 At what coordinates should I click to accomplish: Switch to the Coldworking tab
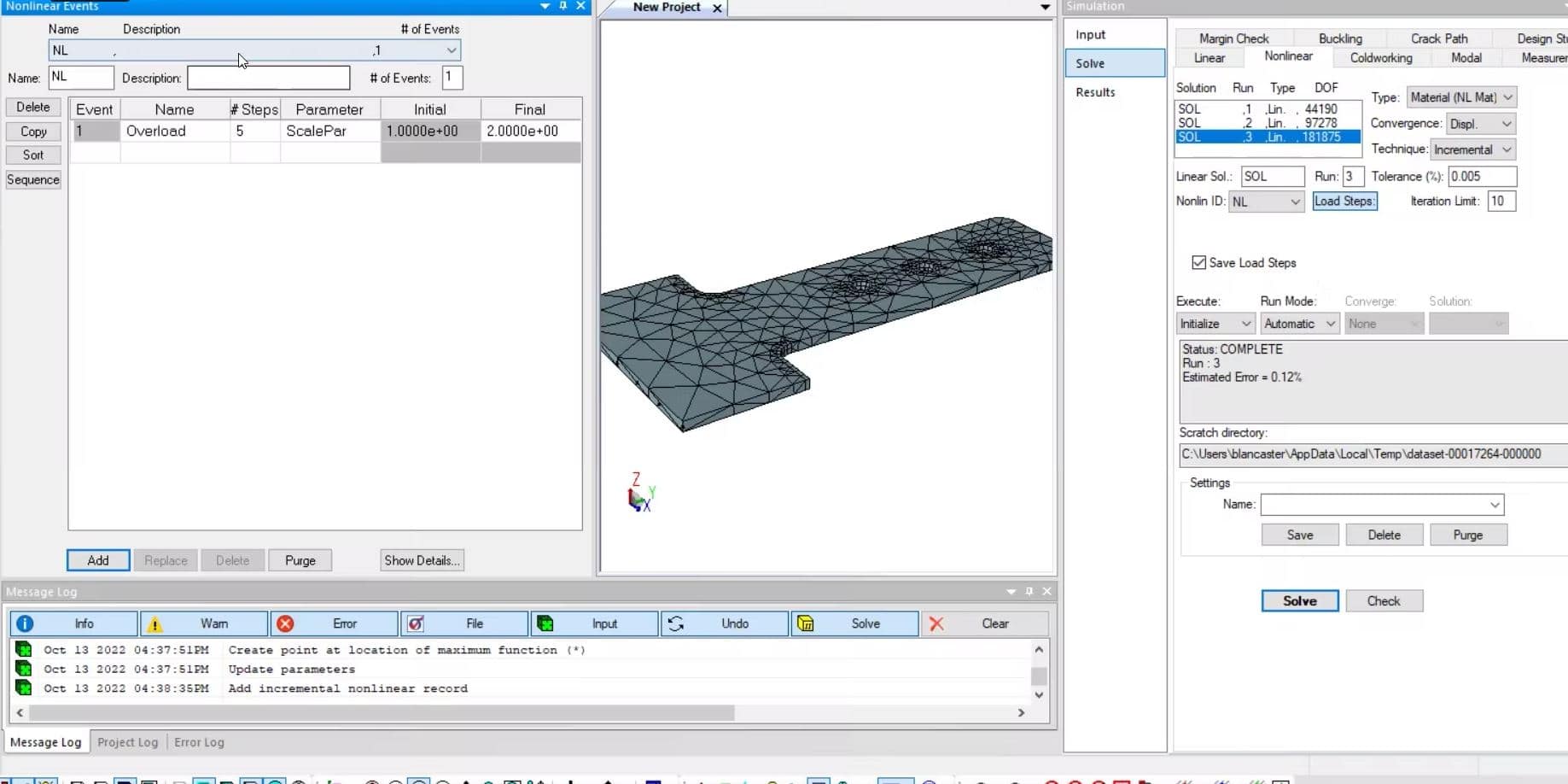(1380, 58)
